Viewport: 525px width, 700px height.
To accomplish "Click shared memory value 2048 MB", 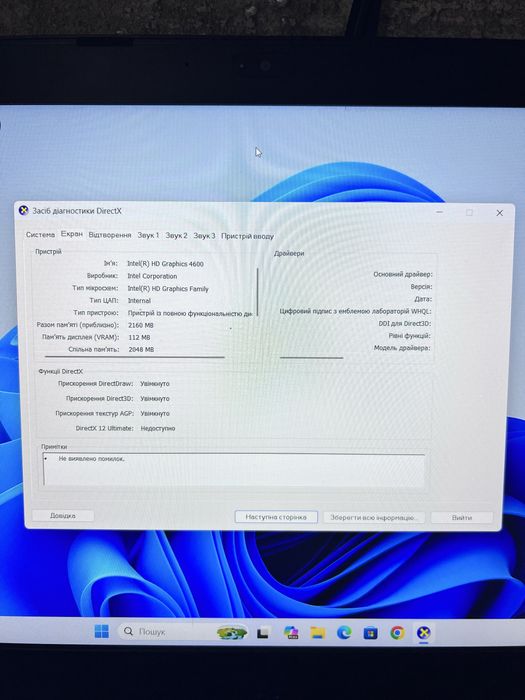I will click(x=141, y=350).
